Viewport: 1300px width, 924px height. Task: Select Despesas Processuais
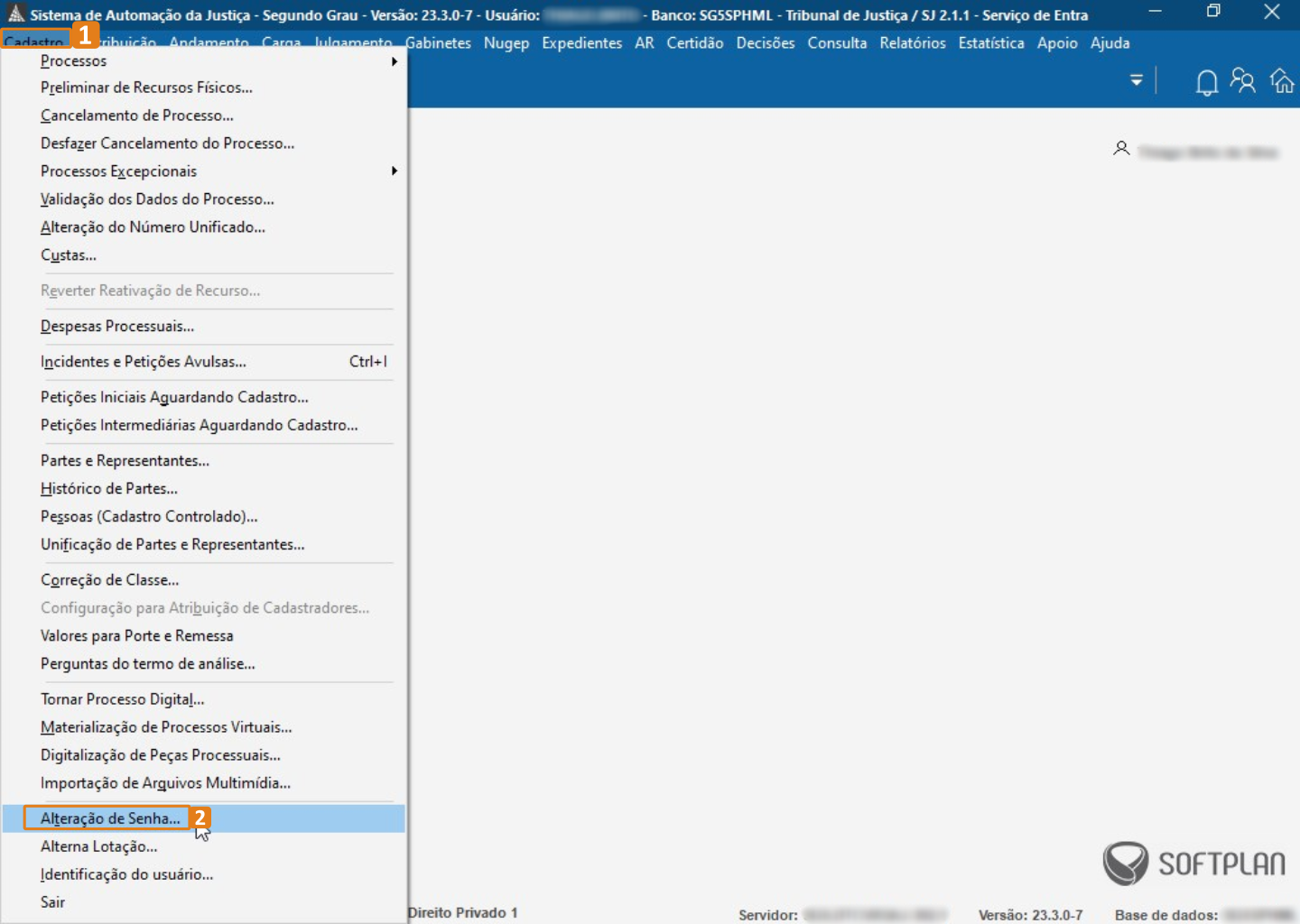(203, 326)
